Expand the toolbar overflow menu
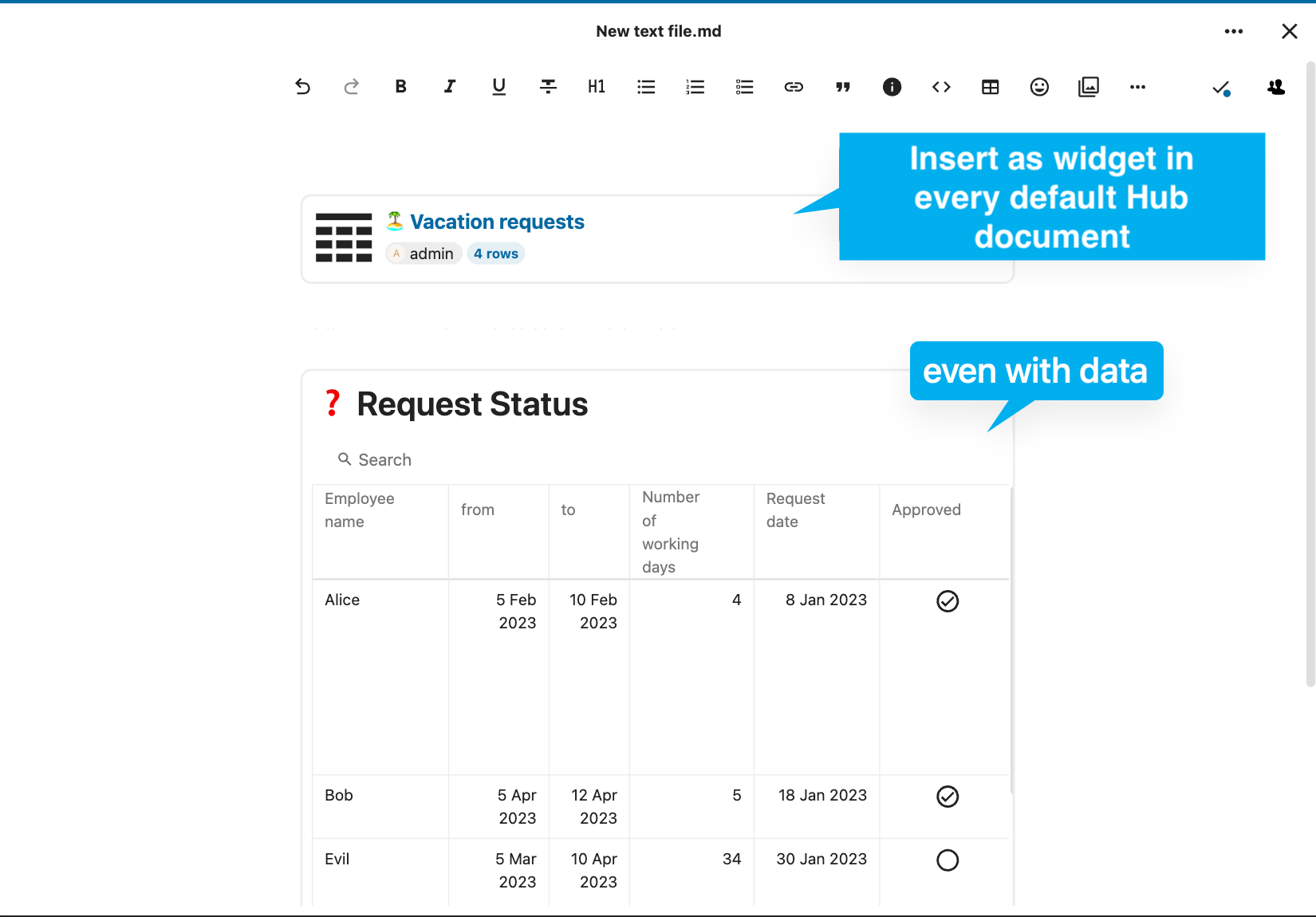Screen dimensions: 1316x917 click(x=1137, y=87)
